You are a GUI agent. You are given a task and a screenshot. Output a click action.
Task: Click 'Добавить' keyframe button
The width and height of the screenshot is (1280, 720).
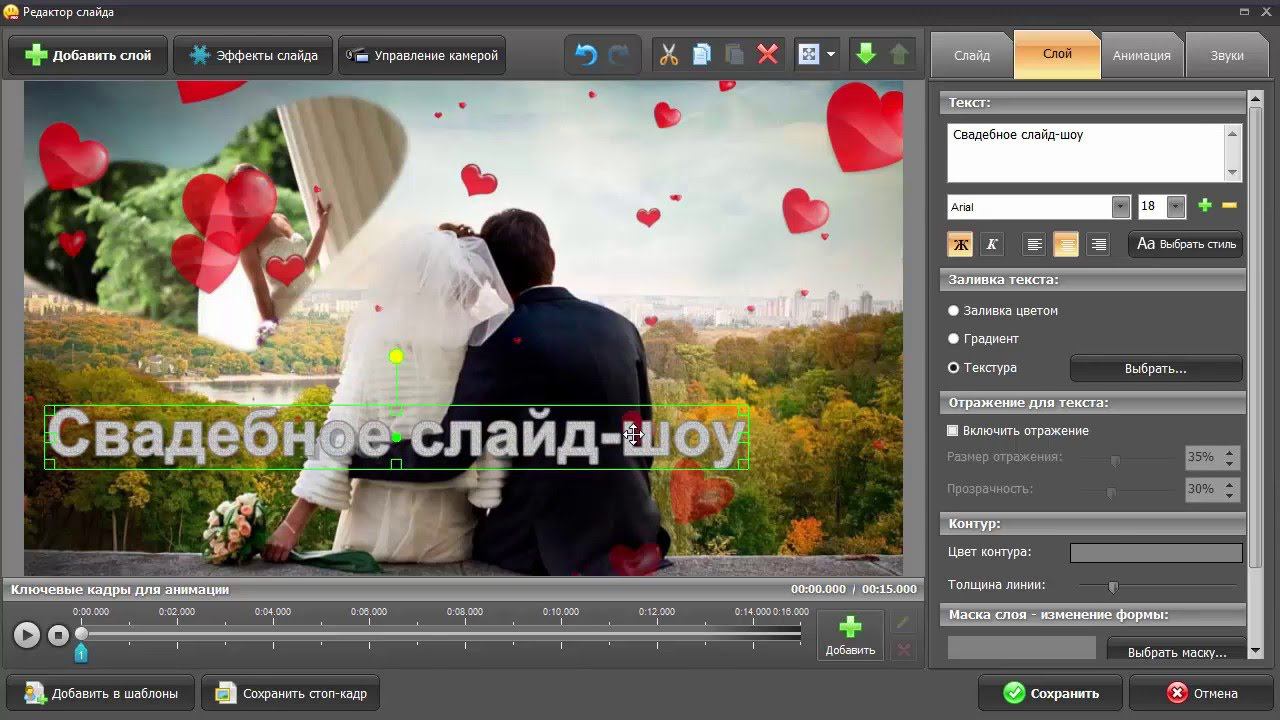(x=850, y=636)
